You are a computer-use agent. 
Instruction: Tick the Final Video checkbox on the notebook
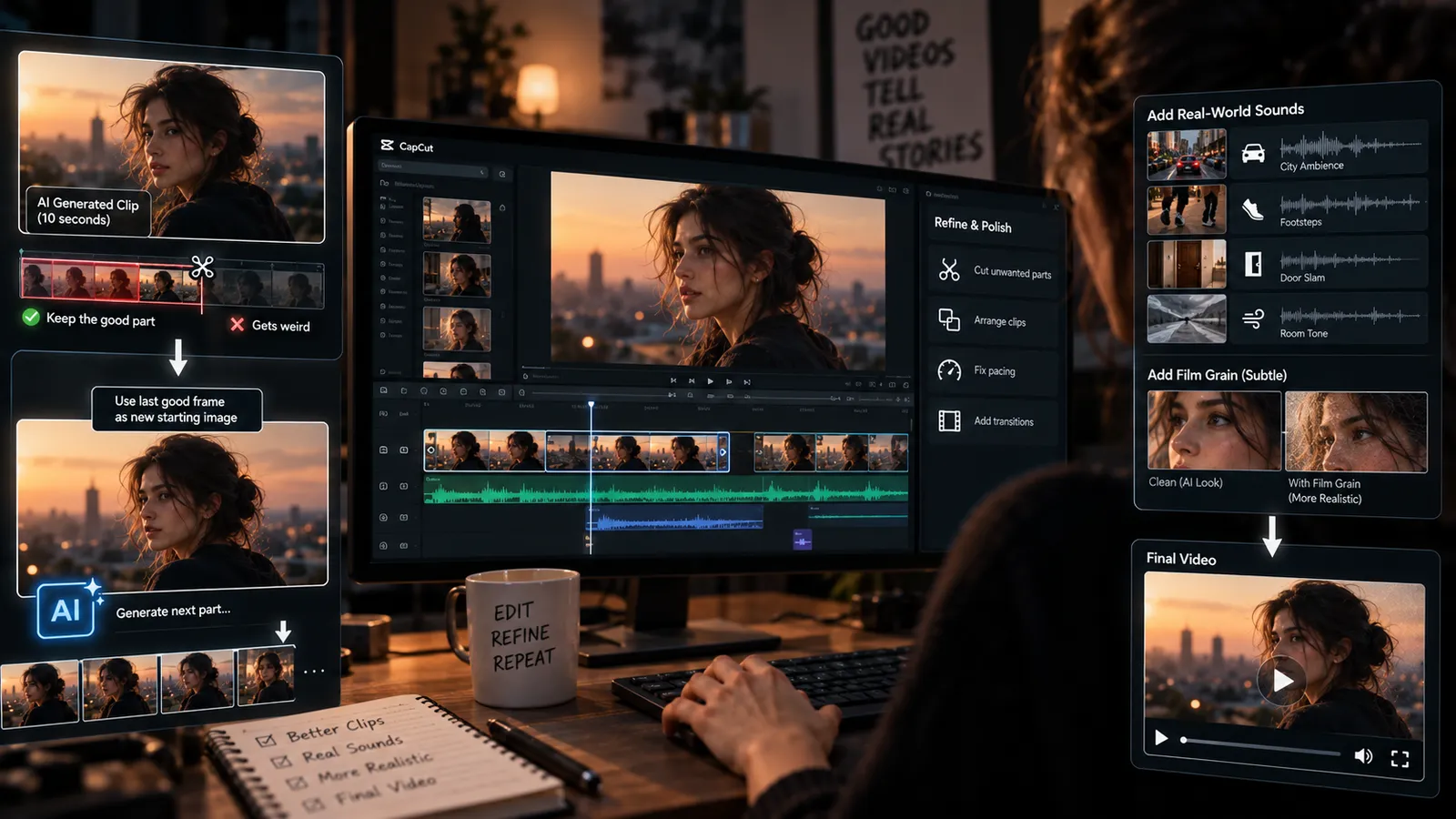tap(313, 804)
